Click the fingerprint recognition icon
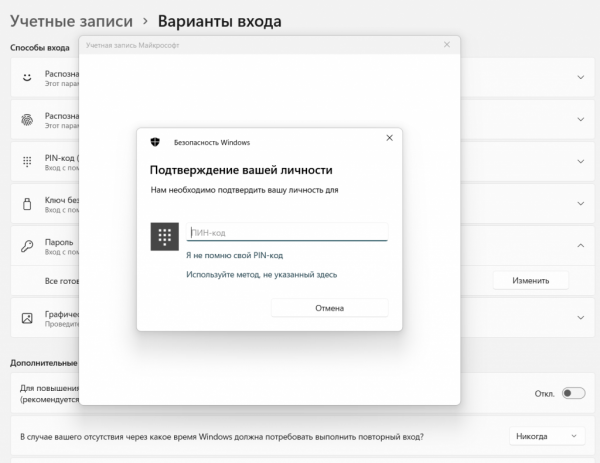Viewport: 600px width, 463px height. [27, 120]
